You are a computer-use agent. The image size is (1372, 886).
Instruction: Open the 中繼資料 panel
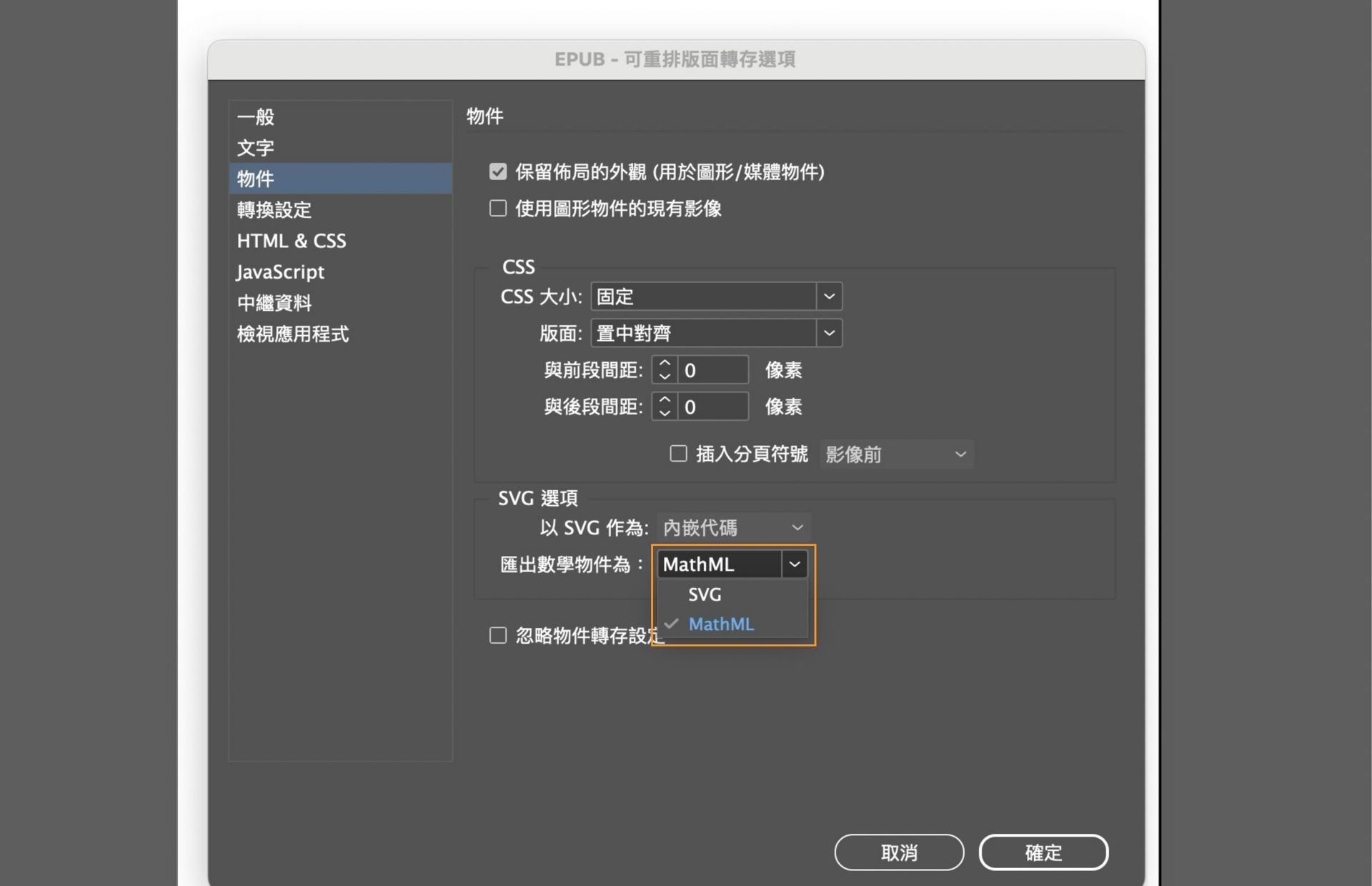[274, 302]
